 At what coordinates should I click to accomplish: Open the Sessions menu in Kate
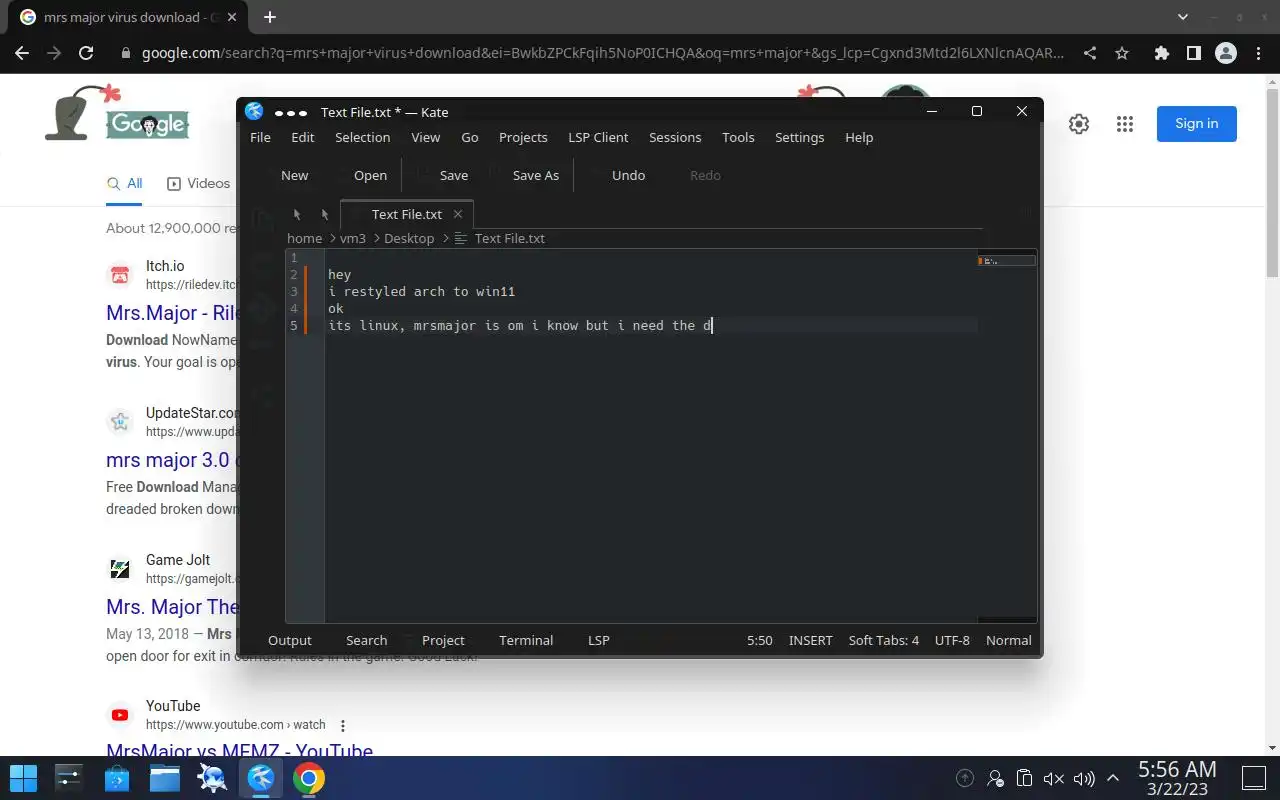(x=675, y=137)
